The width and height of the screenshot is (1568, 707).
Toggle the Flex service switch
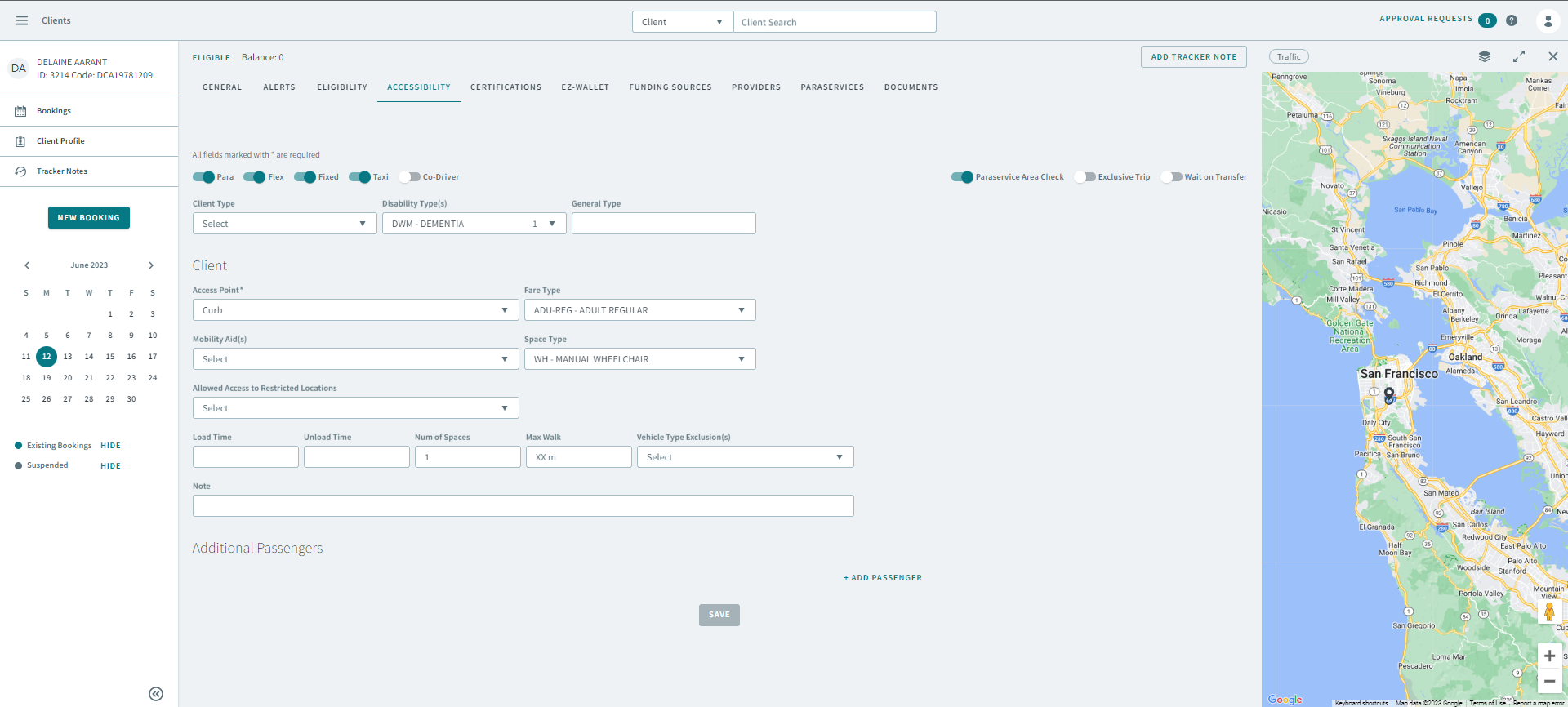click(x=255, y=177)
